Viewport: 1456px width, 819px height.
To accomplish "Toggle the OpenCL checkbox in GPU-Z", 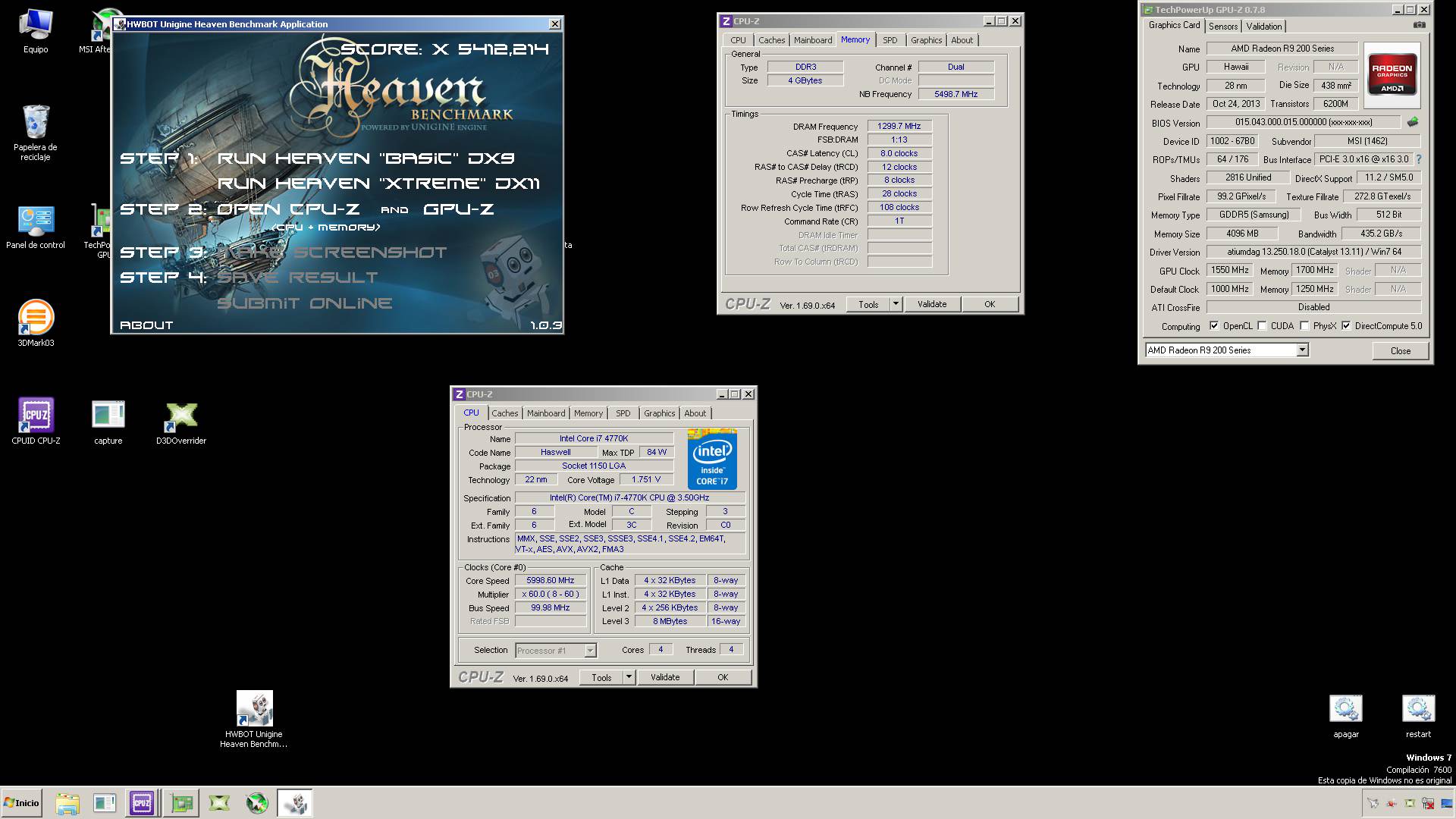I will click(x=1214, y=326).
